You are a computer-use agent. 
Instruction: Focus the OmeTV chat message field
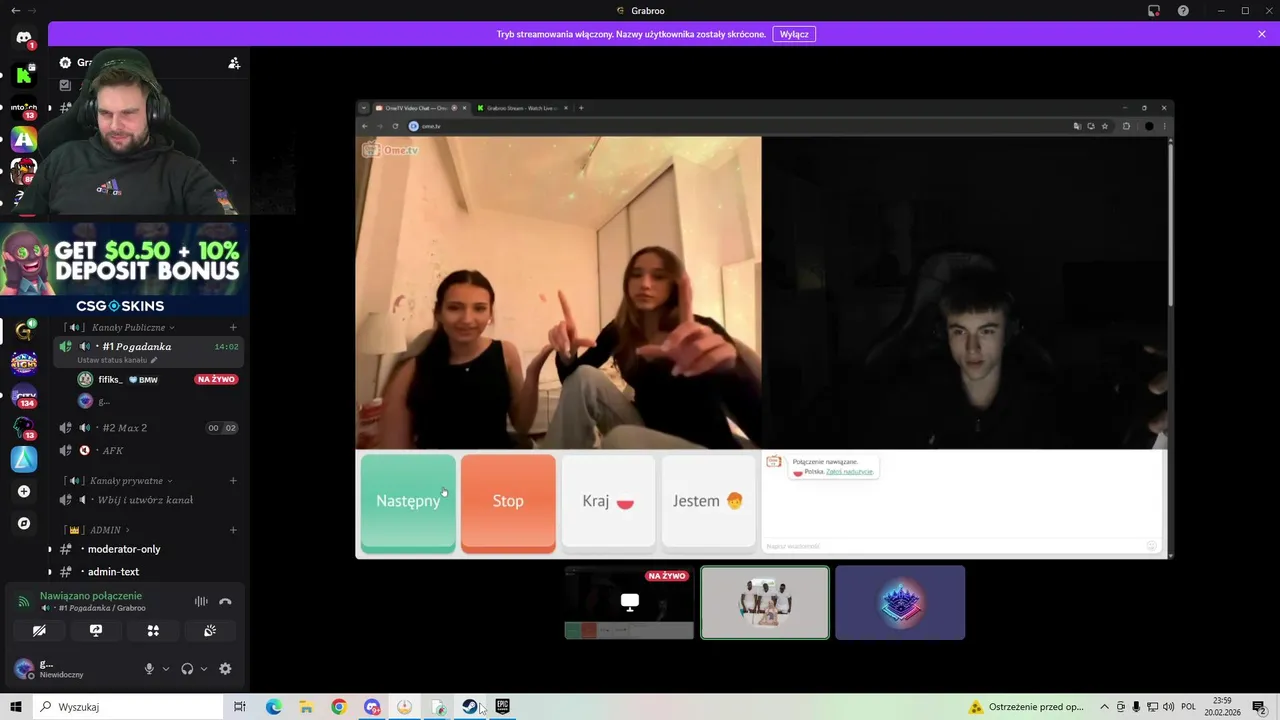[955, 546]
